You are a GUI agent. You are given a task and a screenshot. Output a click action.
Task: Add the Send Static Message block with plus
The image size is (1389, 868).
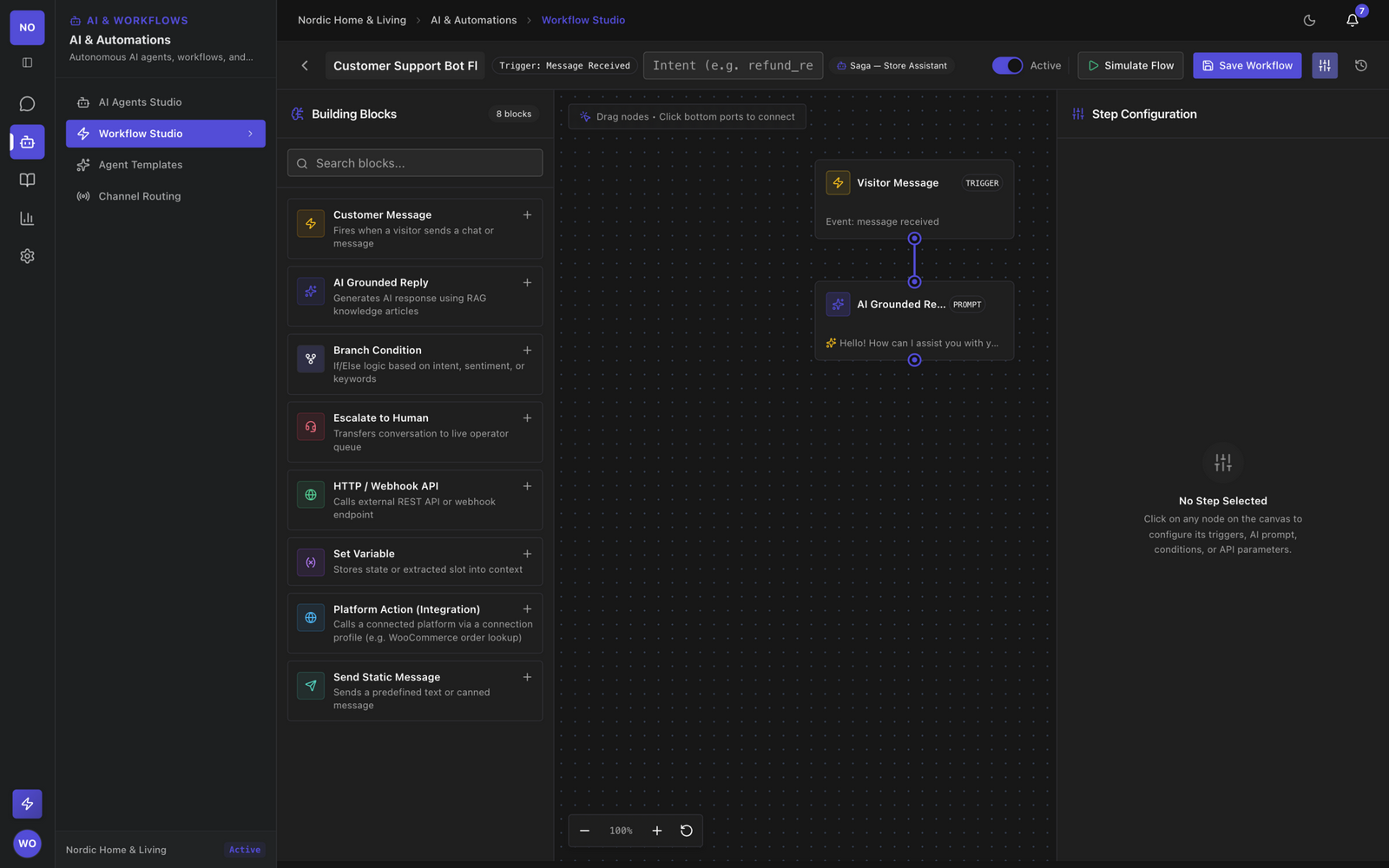coord(527,677)
